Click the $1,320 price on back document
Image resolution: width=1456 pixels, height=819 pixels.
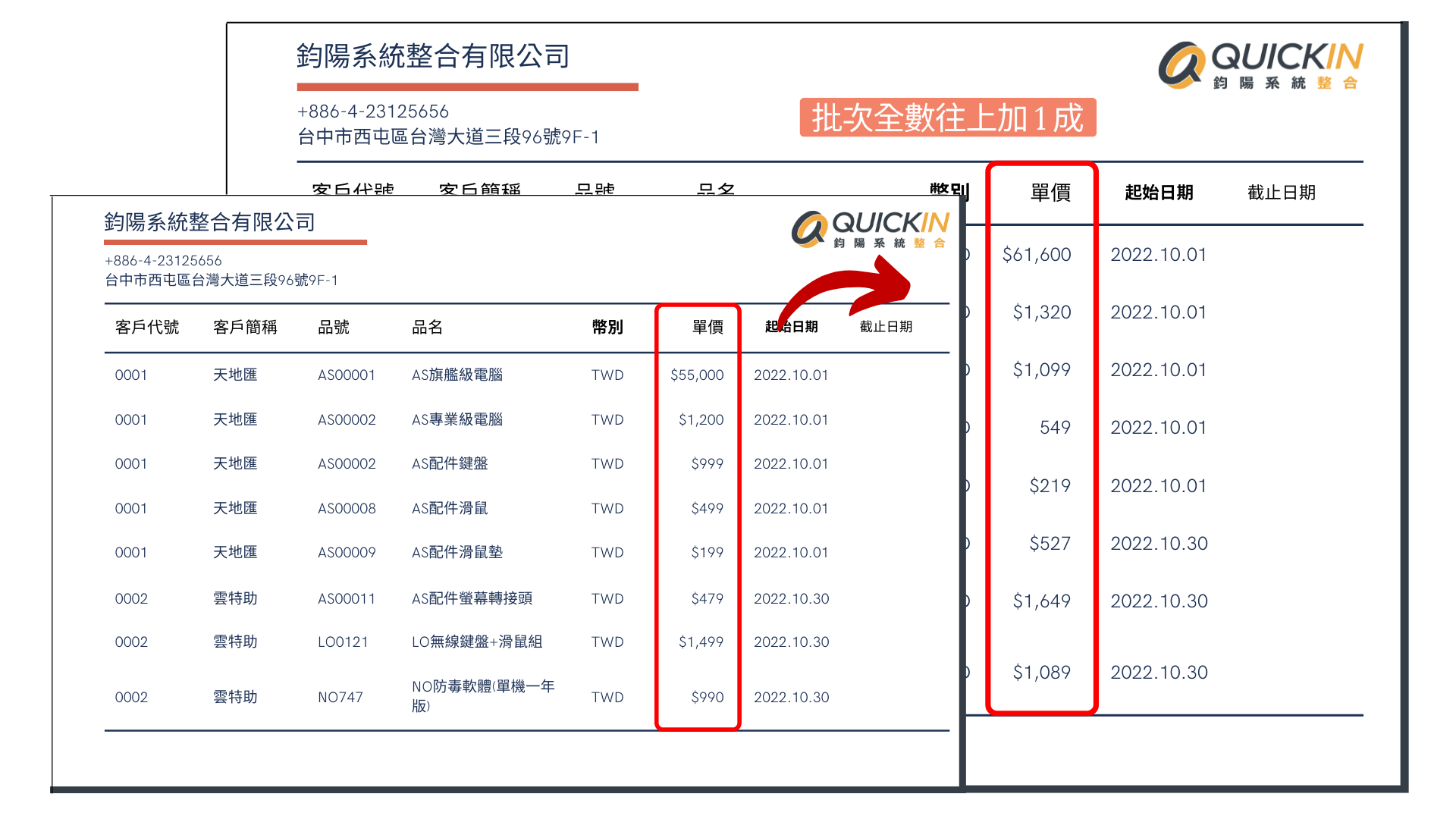1042,312
